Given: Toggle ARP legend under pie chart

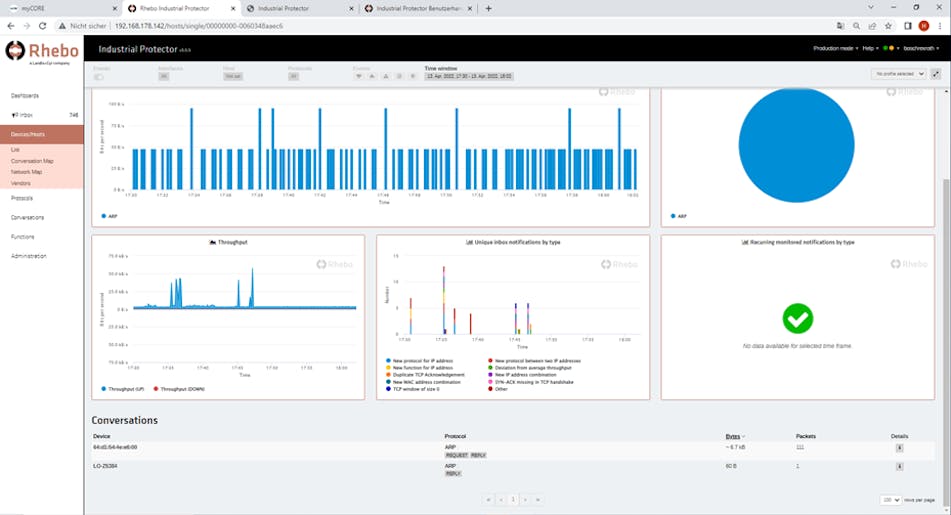Looking at the screenshot, I should tap(679, 216).
